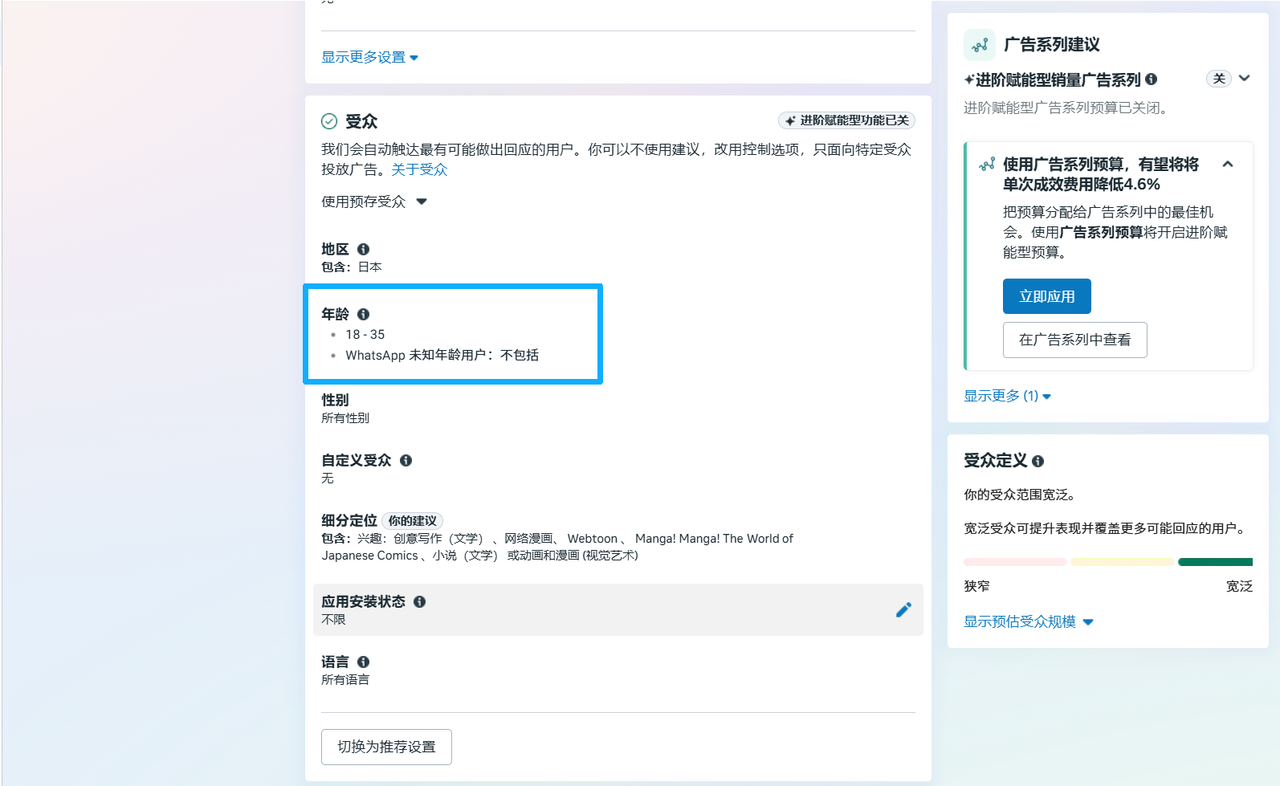
Task: Click the 细分定位 interests text
Action: pyautogui.click(x=557, y=547)
